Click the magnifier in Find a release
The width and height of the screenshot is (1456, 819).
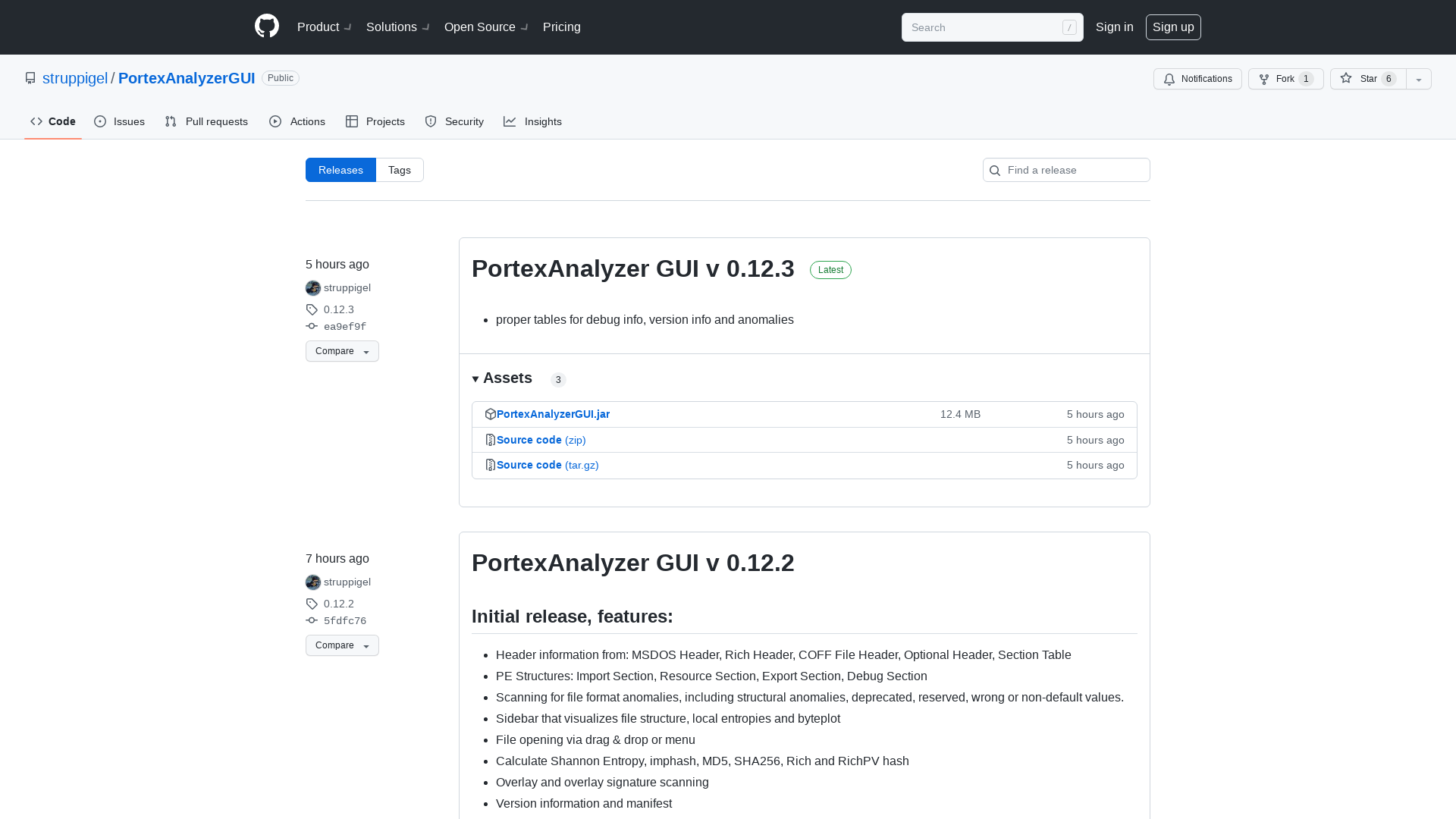click(x=995, y=171)
